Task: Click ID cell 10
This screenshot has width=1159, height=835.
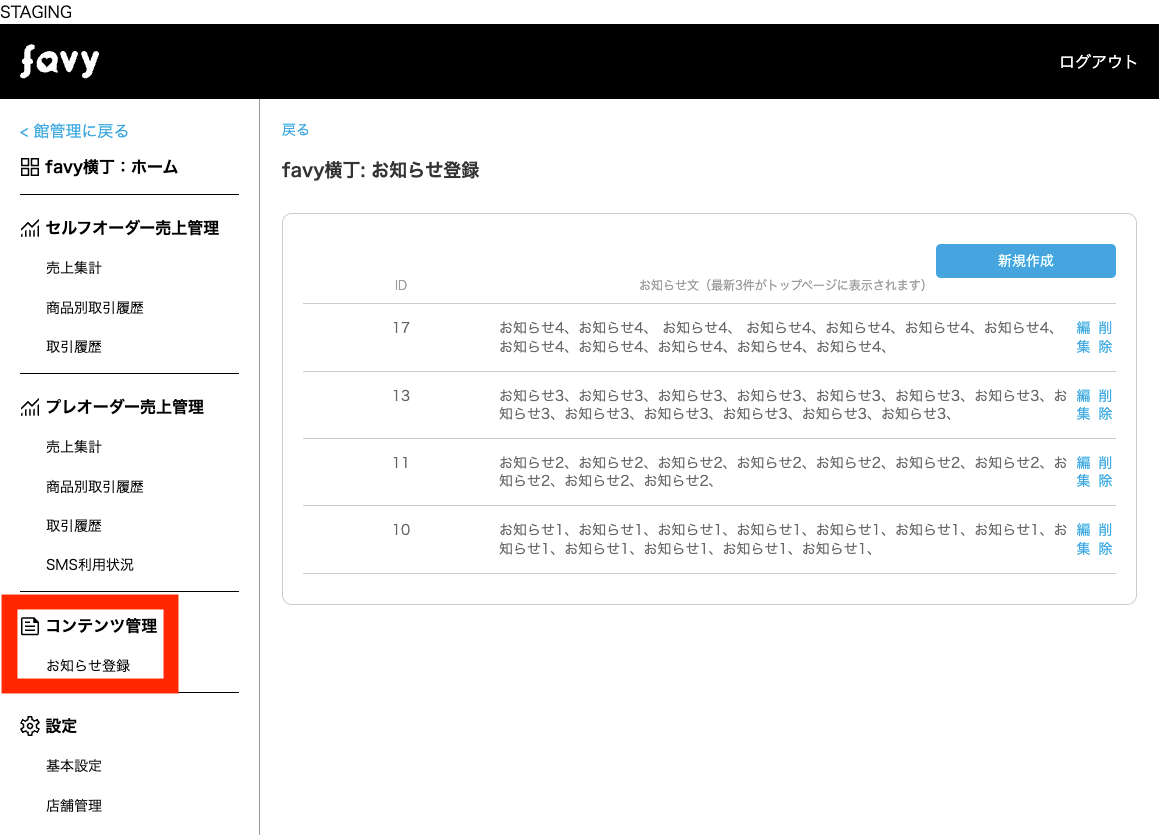Action: (x=401, y=530)
